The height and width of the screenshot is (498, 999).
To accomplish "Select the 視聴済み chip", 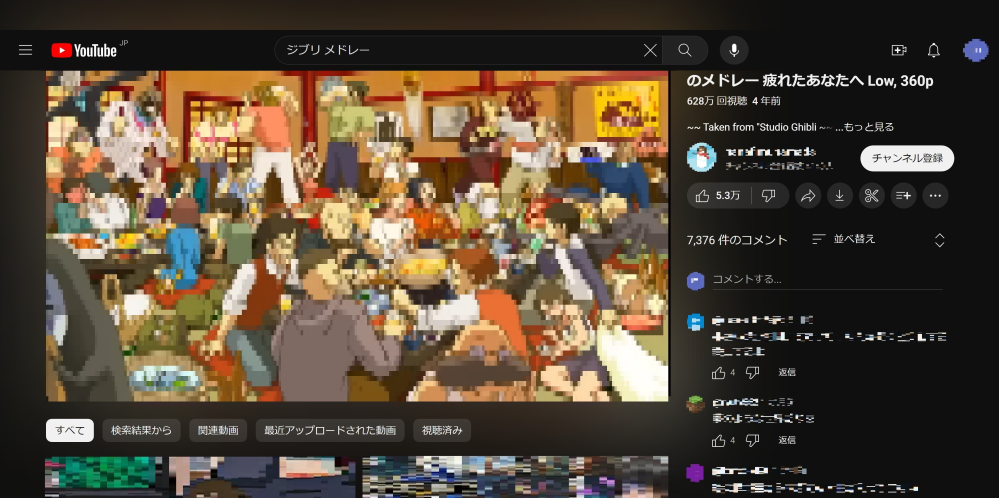I will pos(442,430).
